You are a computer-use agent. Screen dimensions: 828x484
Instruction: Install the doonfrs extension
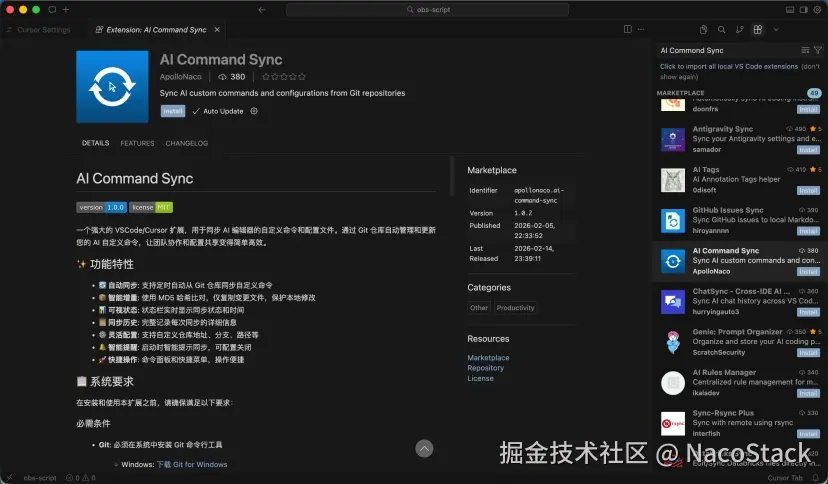pos(808,109)
